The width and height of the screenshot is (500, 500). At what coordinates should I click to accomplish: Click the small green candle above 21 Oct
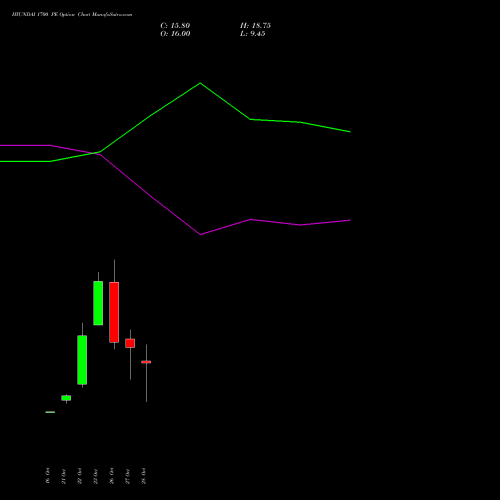point(66,398)
